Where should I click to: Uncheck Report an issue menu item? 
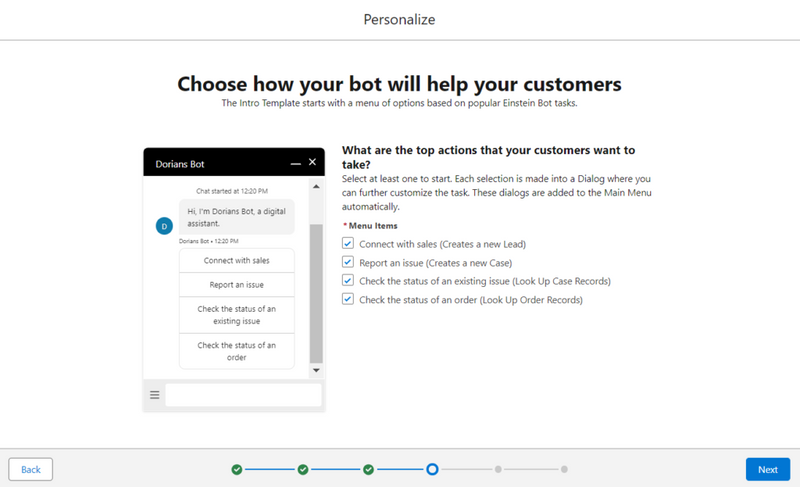click(x=347, y=262)
